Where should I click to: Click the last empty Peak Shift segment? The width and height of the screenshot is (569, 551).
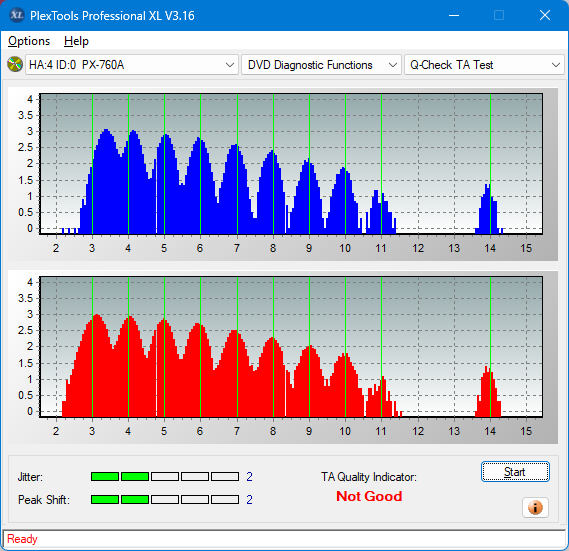pyautogui.click(x=225, y=499)
